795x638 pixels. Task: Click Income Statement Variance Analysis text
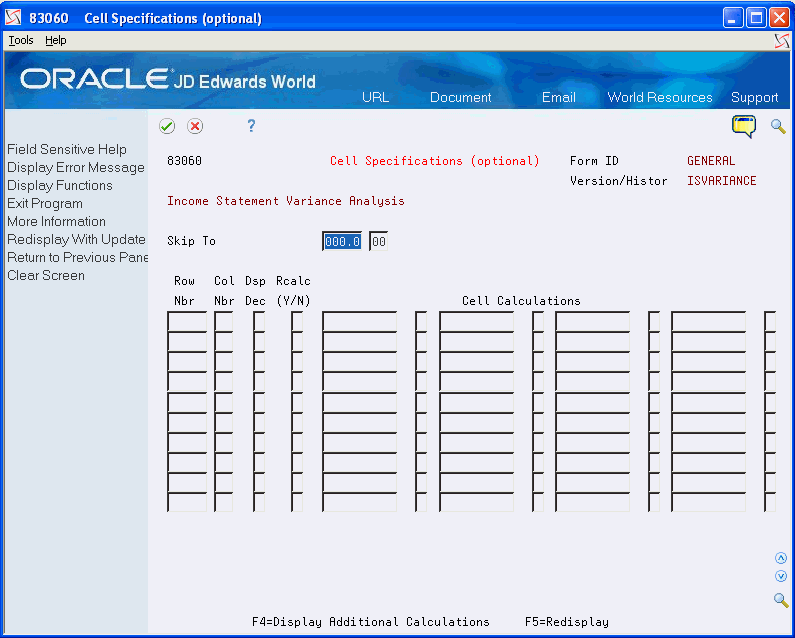286,201
